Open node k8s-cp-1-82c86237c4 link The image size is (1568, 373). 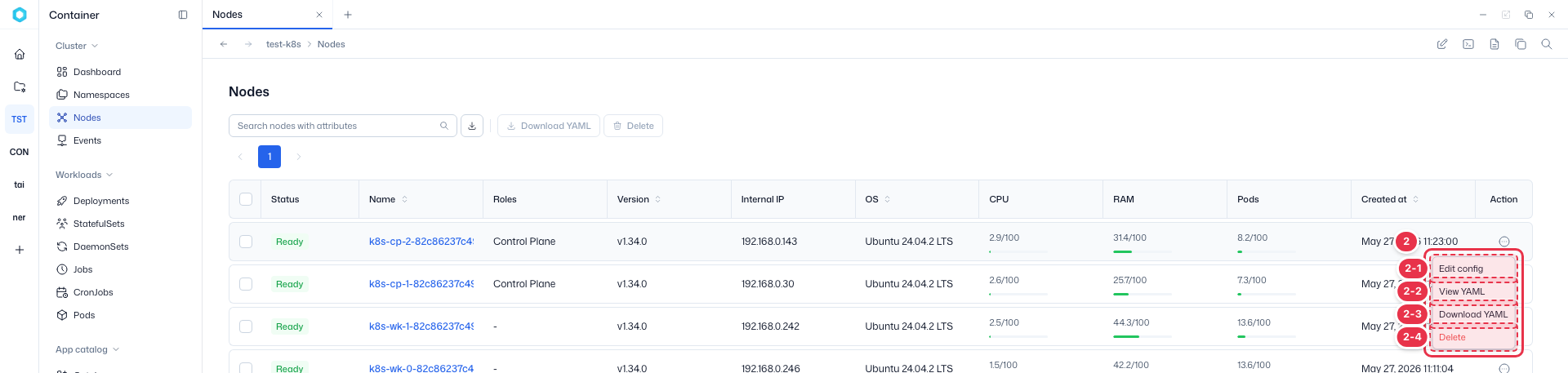tap(421, 284)
